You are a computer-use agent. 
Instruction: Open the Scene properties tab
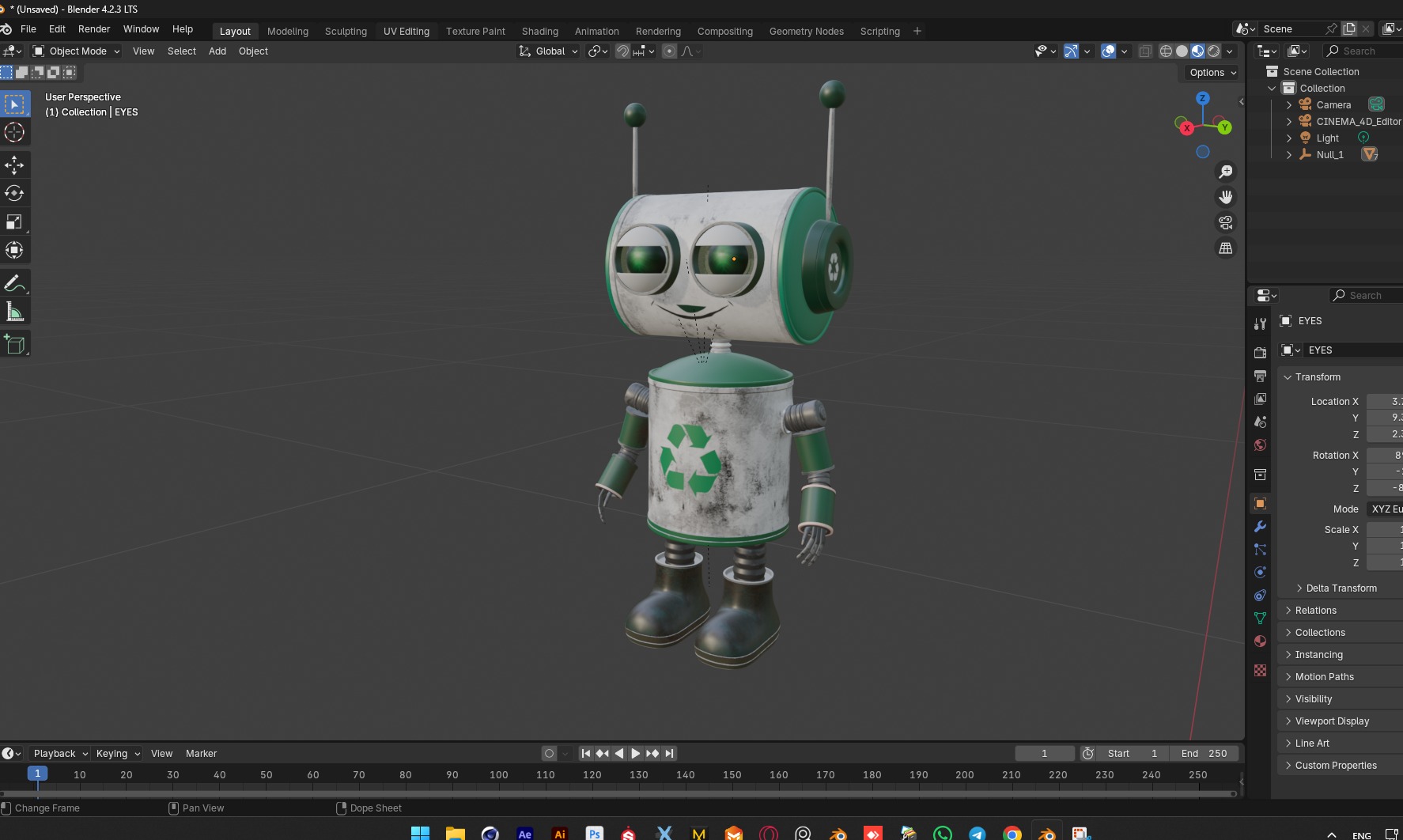[x=1261, y=422]
